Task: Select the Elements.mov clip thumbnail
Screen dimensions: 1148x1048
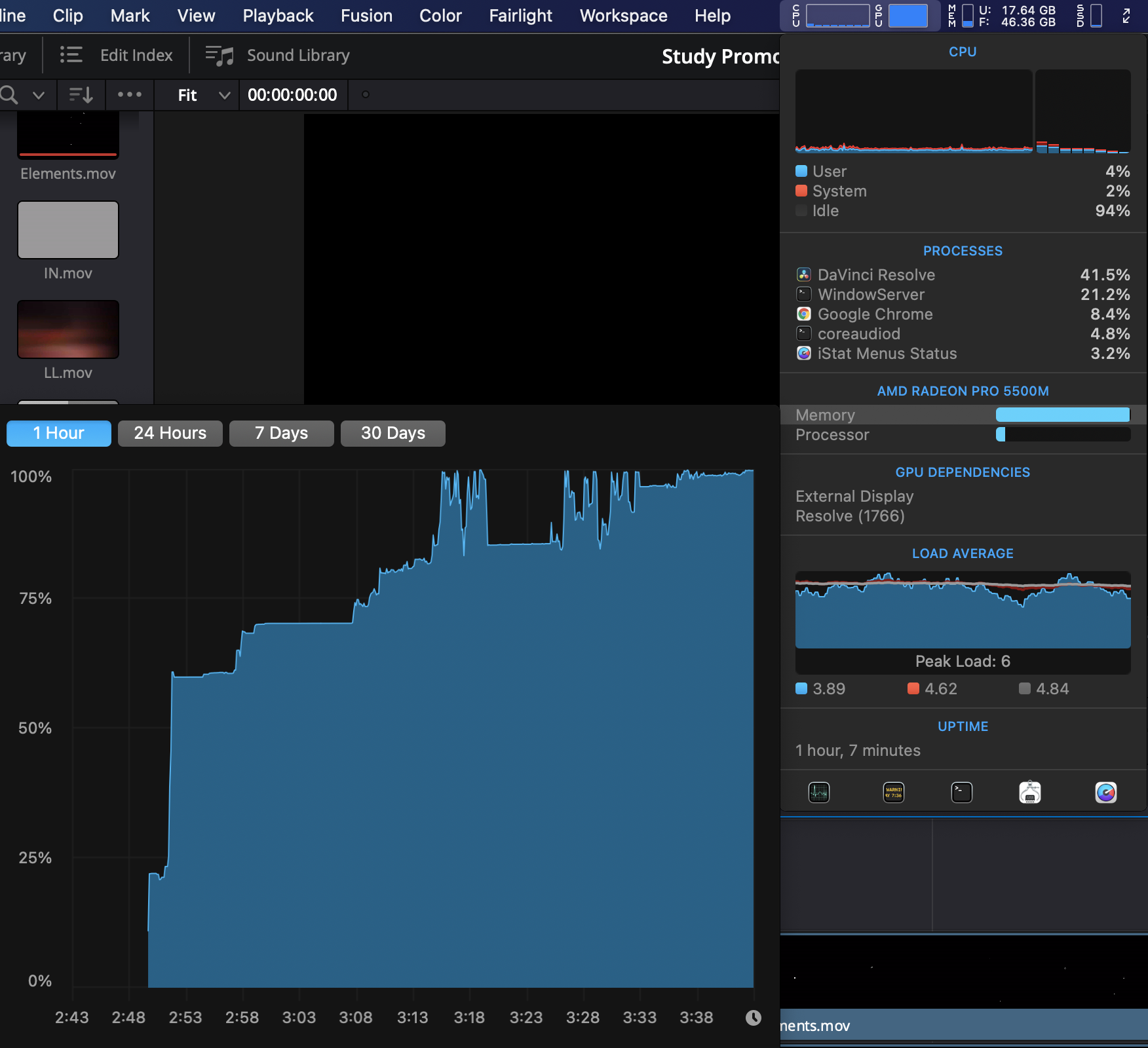Action: point(68,136)
